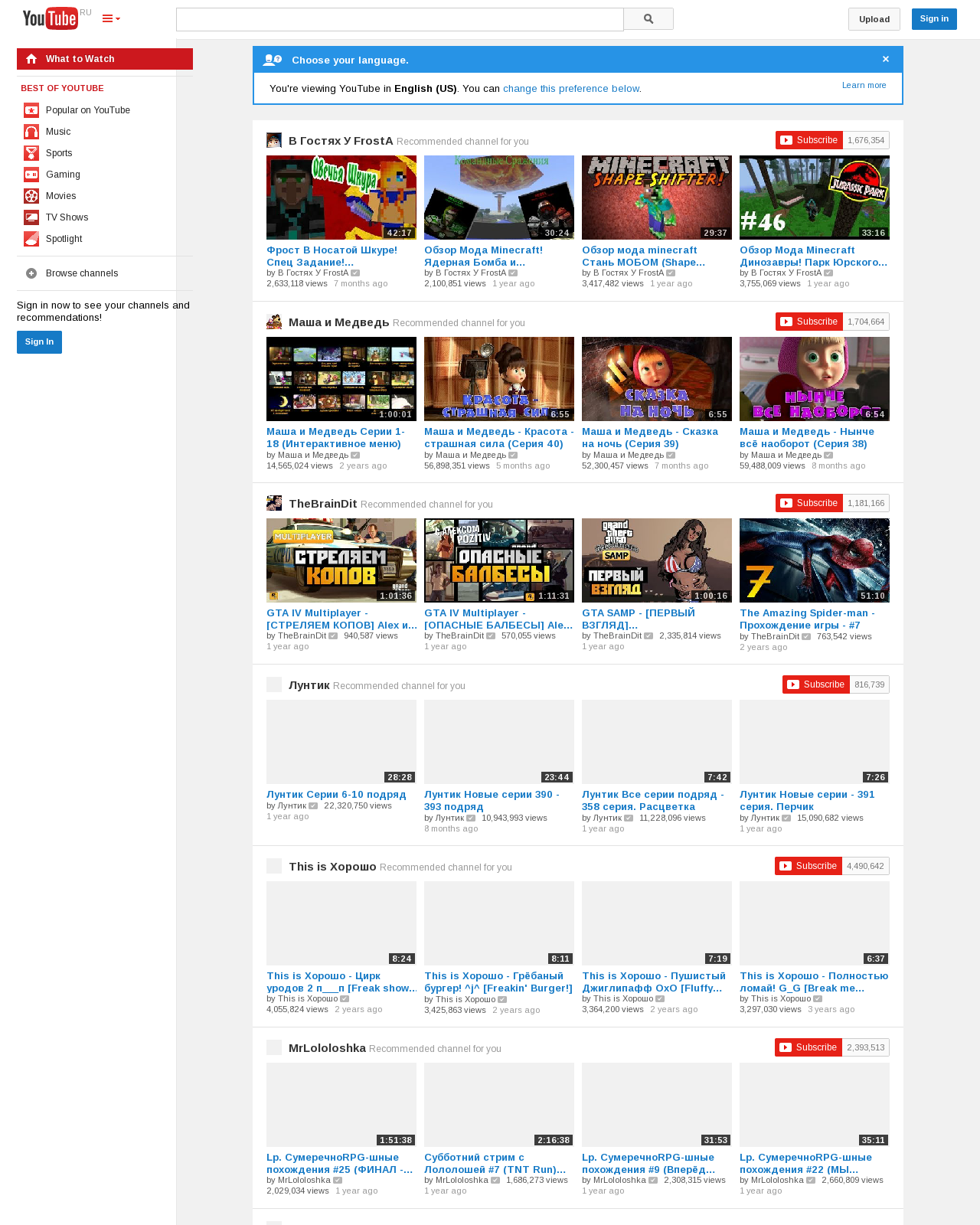Click the Gaming controller icon
Image resolution: width=980 pixels, height=1225 pixels.
[31, 175]
